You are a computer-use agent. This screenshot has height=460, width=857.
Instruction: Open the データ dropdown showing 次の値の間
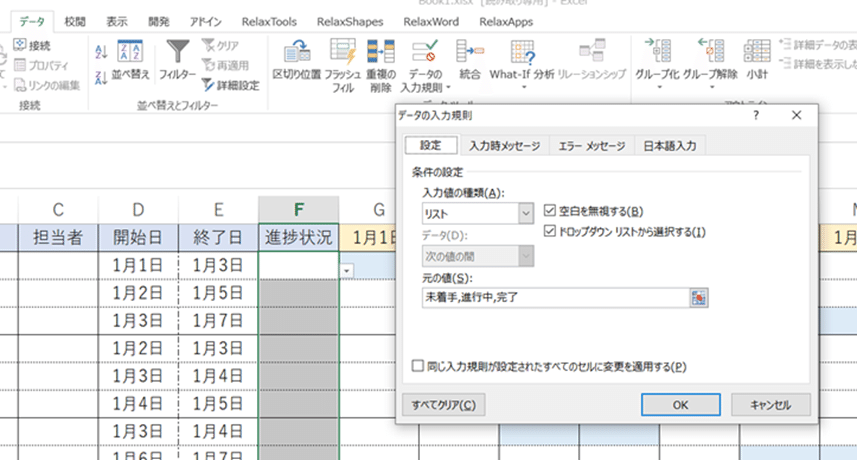pyautogui.click(x=478, y=256)
